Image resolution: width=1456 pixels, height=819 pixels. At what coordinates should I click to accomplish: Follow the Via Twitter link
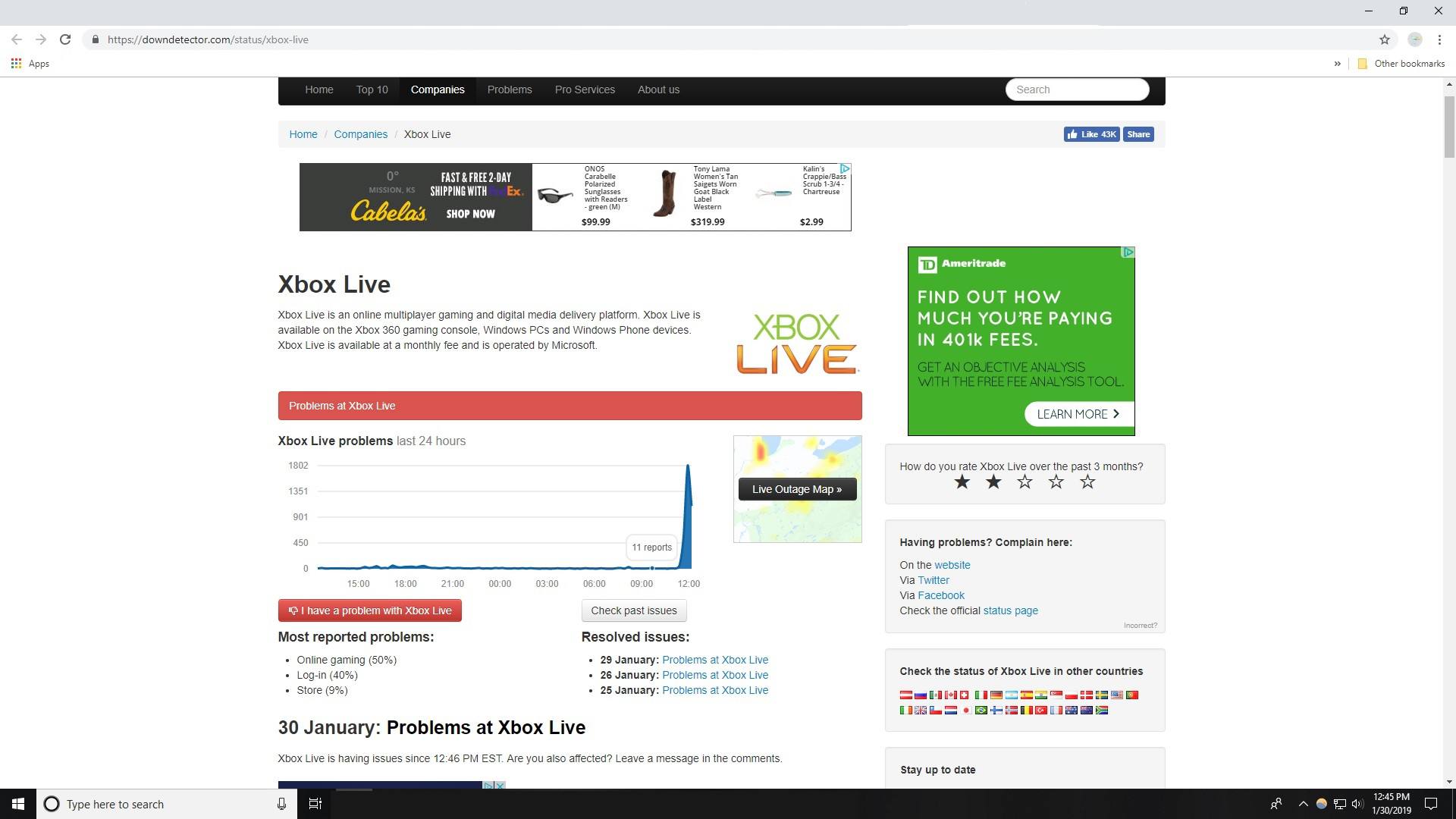point(934,580)
